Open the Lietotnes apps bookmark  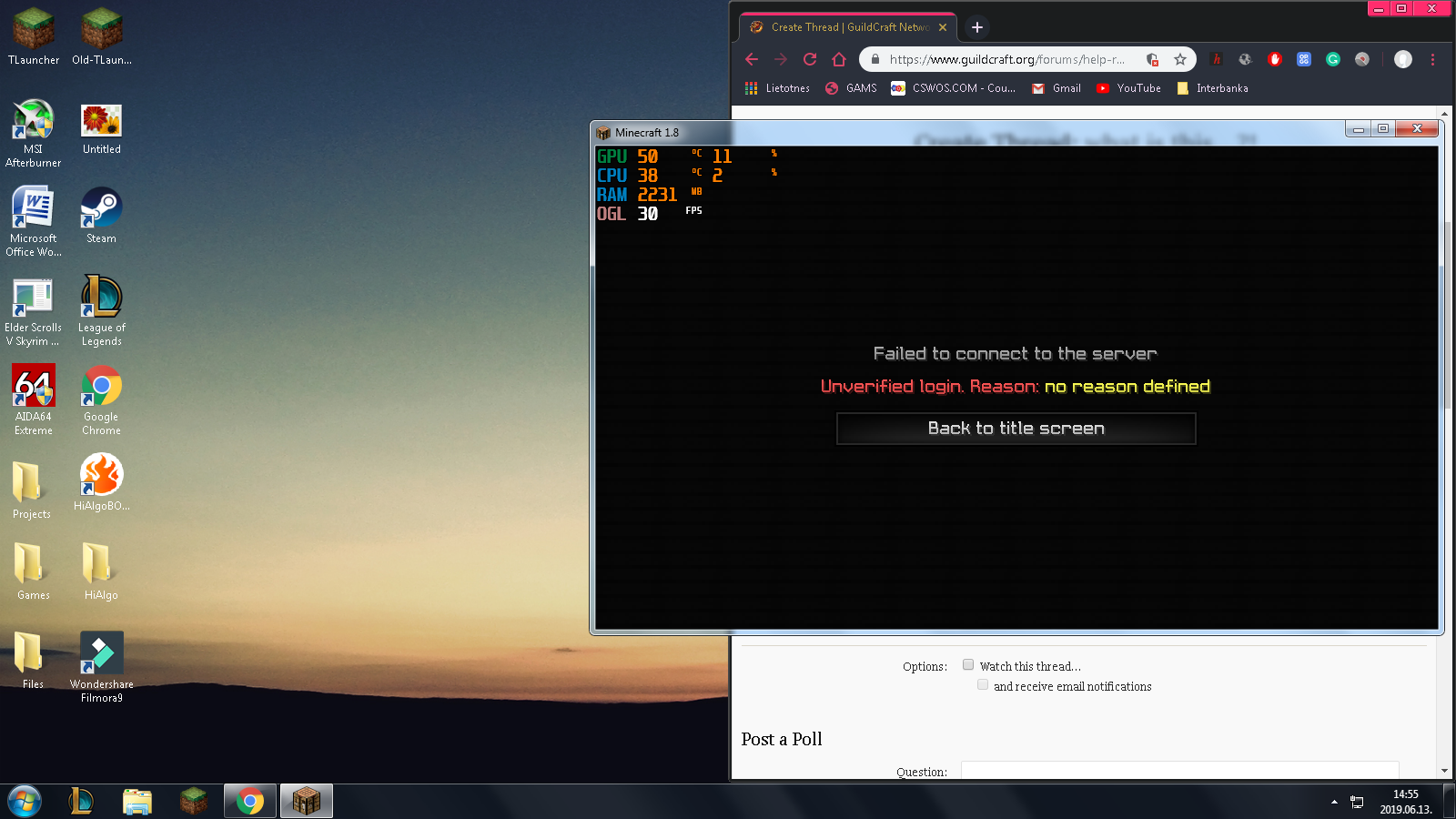(777, 88)
